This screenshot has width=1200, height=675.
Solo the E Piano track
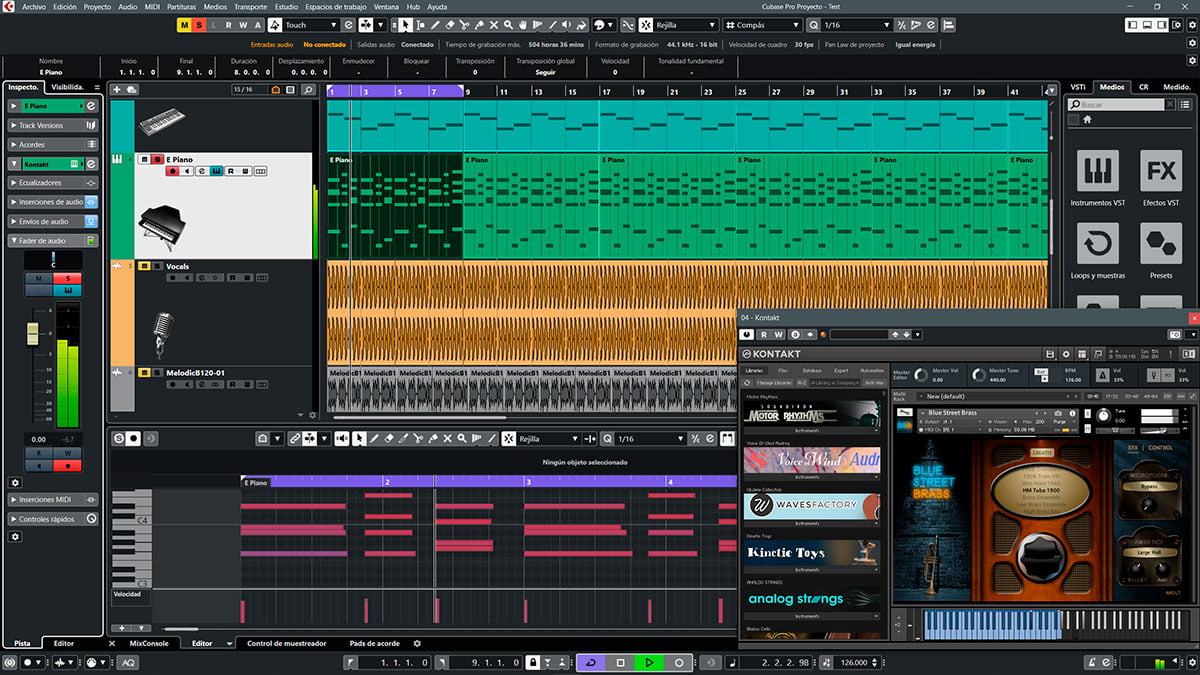coord(157,159)
